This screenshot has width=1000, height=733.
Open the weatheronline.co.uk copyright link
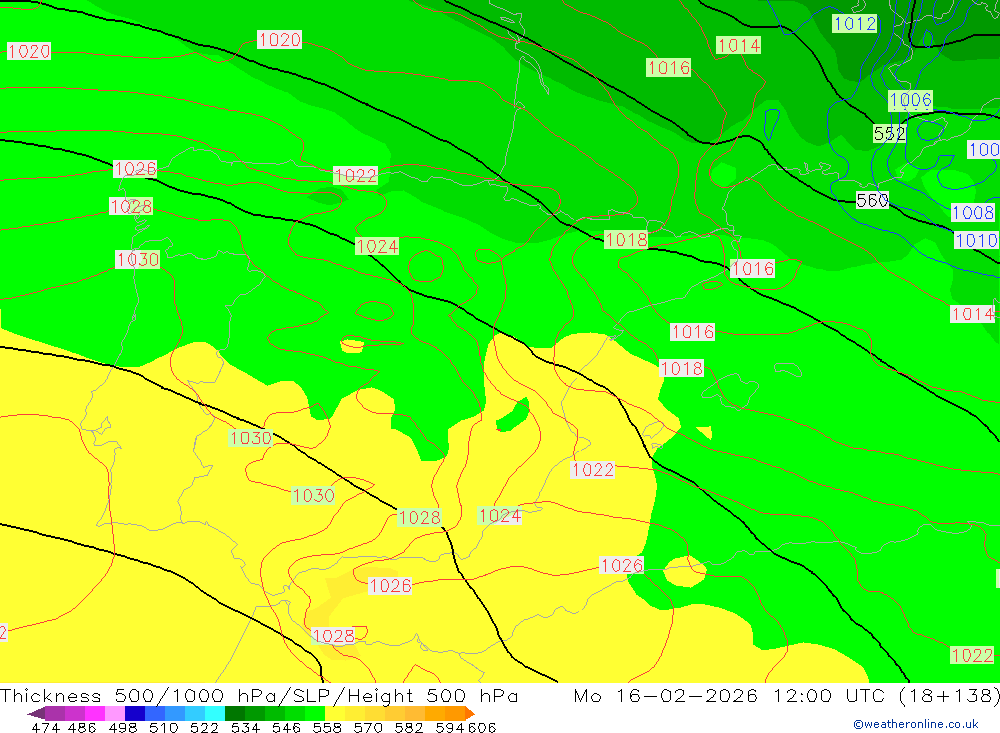pos(915,724)
